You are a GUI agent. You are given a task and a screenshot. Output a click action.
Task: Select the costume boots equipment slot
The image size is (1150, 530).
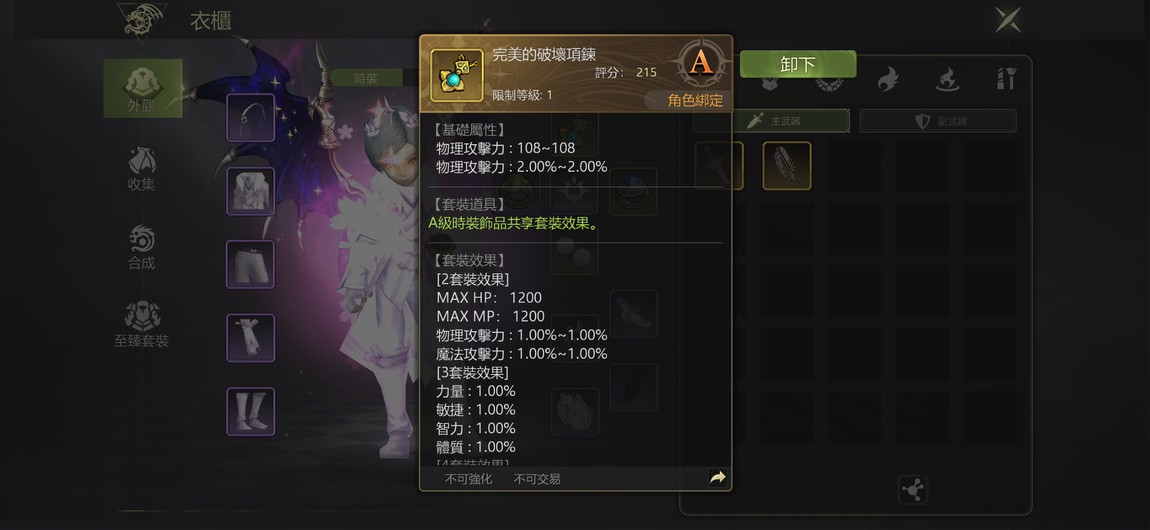click(x=251, y=411)
